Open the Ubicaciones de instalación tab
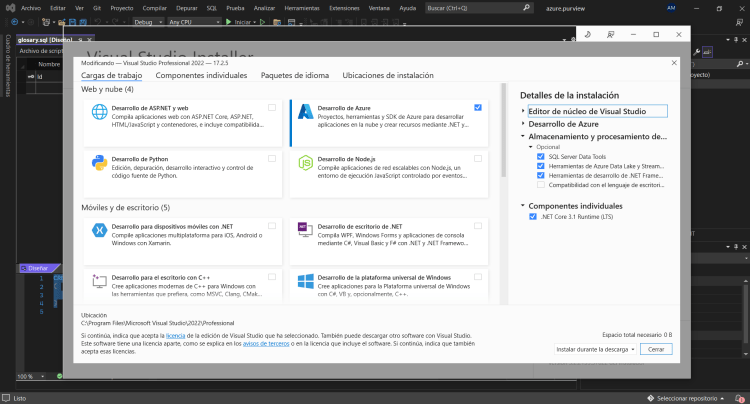This screenshot has width=750, height=404. point(388,76)
